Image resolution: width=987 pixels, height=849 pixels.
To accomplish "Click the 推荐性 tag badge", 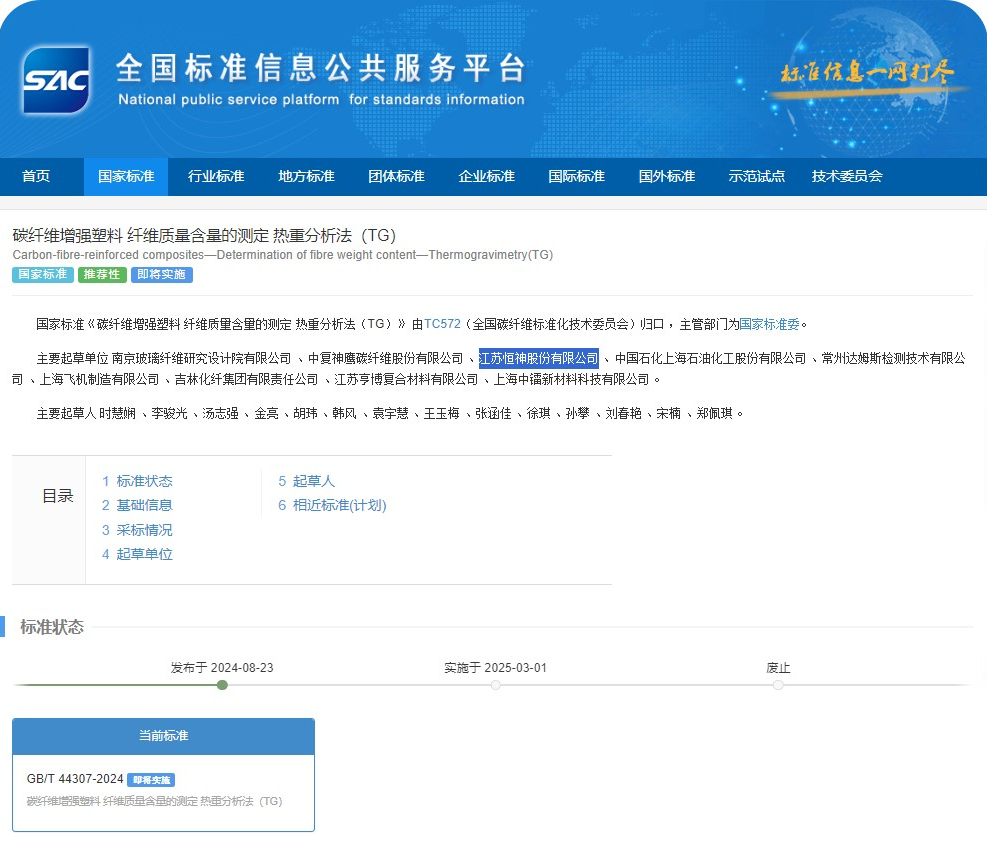I will click(x=100, y=275).
